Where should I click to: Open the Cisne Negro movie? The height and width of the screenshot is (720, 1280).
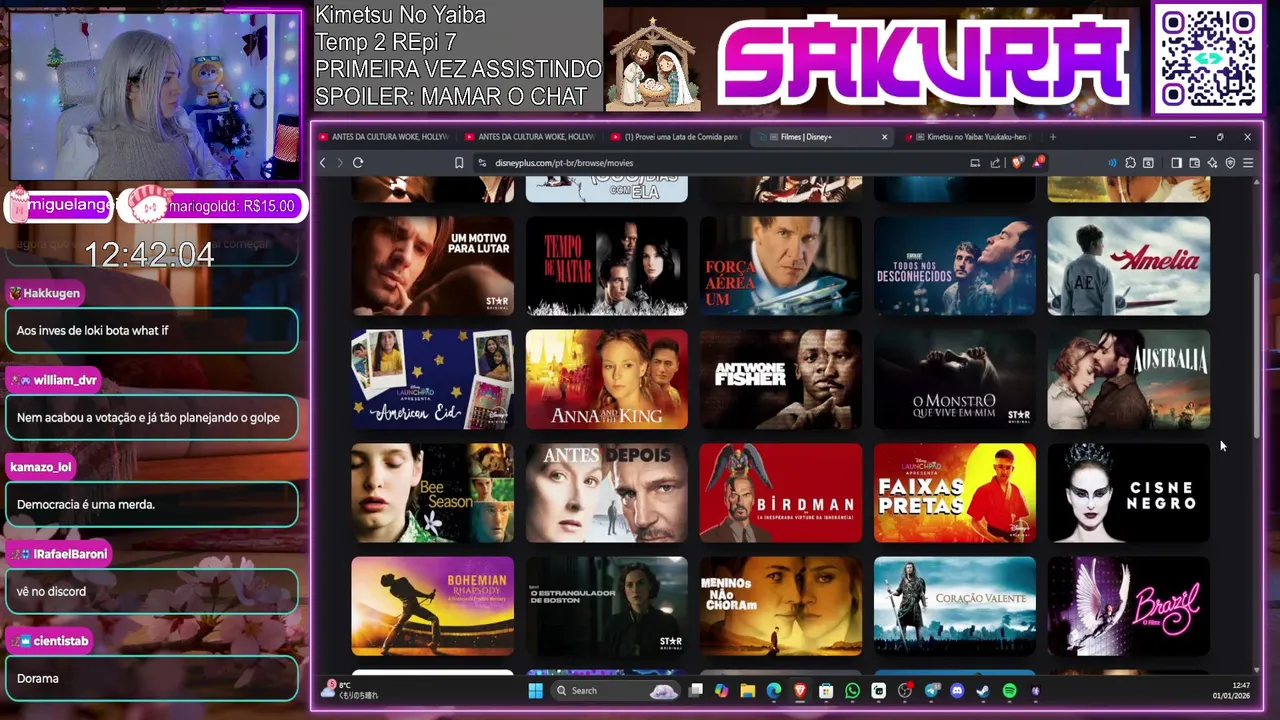coord(1129,493)
